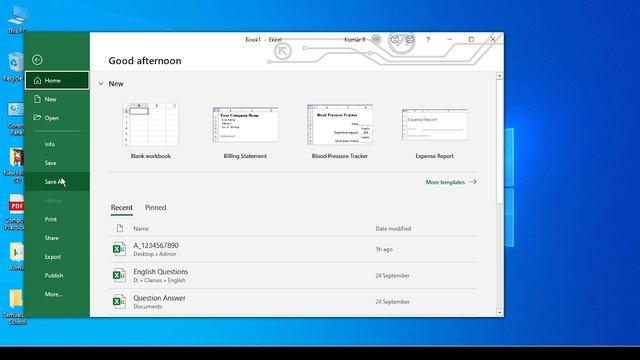Select the yellow folder desktop icon

(x=16, y=307)
